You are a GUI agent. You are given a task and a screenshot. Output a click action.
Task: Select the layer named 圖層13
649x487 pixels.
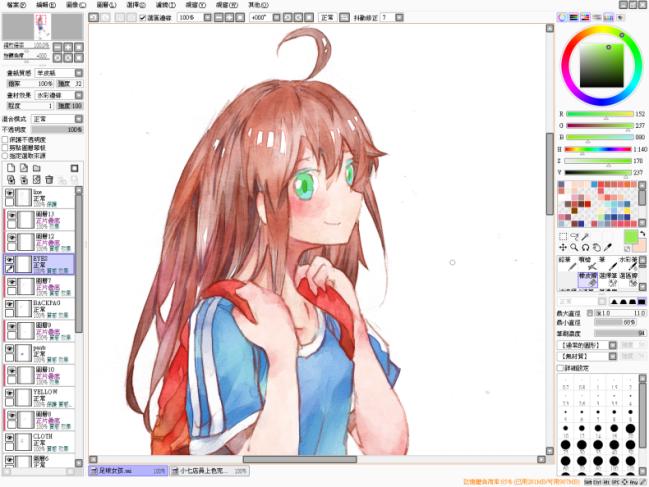coord(39,220)
